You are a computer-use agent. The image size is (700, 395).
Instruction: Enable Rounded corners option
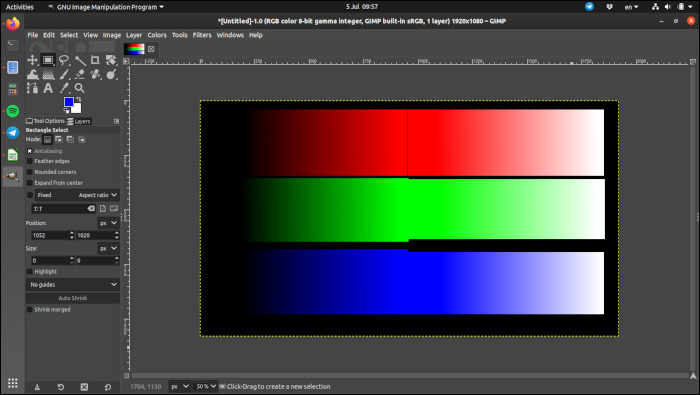point(29,172)
